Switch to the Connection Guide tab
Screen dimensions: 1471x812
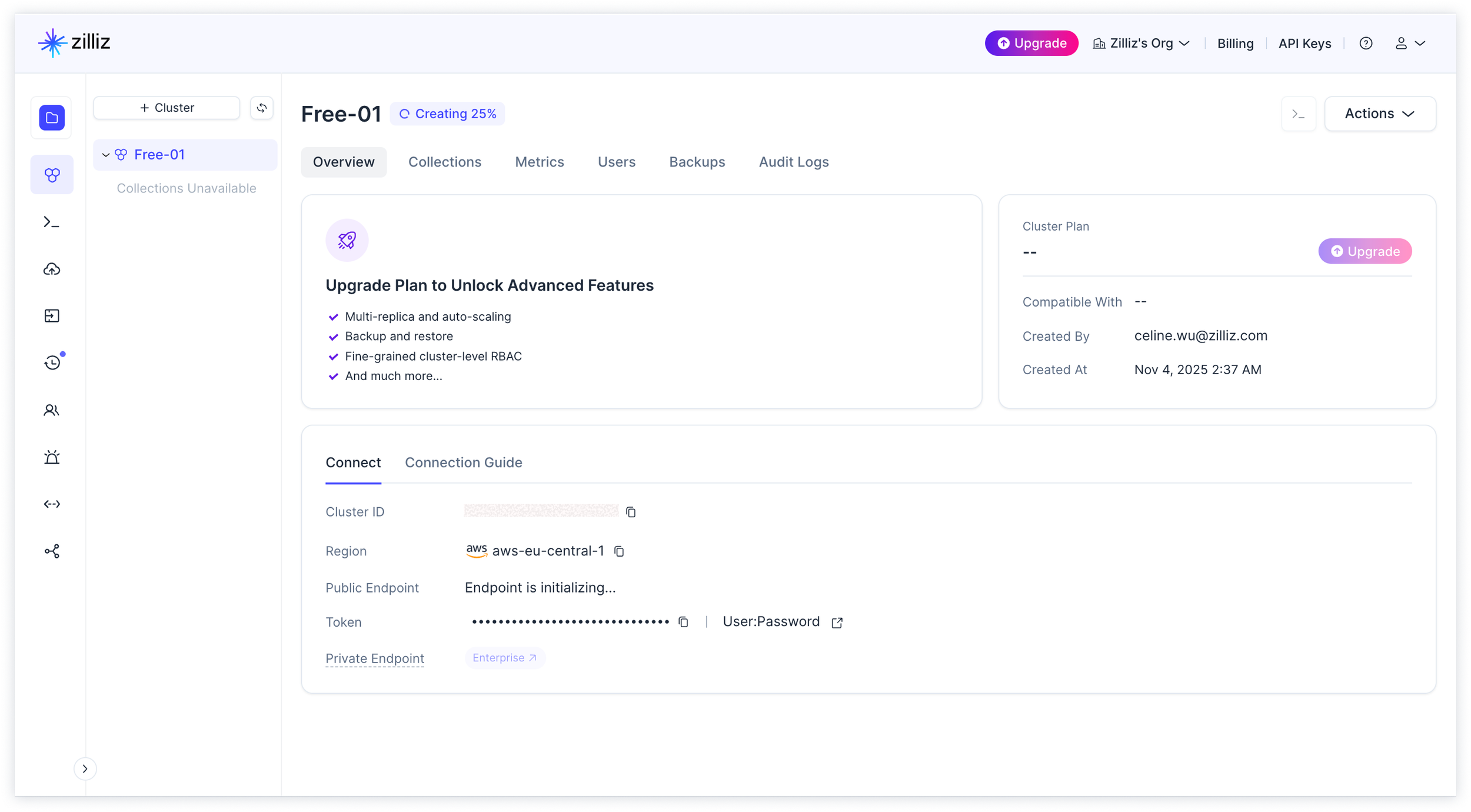coord(463,462)
